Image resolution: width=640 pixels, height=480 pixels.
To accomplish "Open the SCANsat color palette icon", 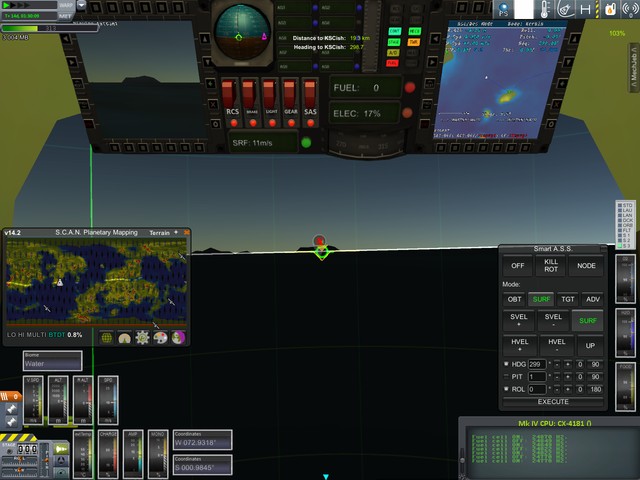I will pyautogui.click(x=160, y=338).
